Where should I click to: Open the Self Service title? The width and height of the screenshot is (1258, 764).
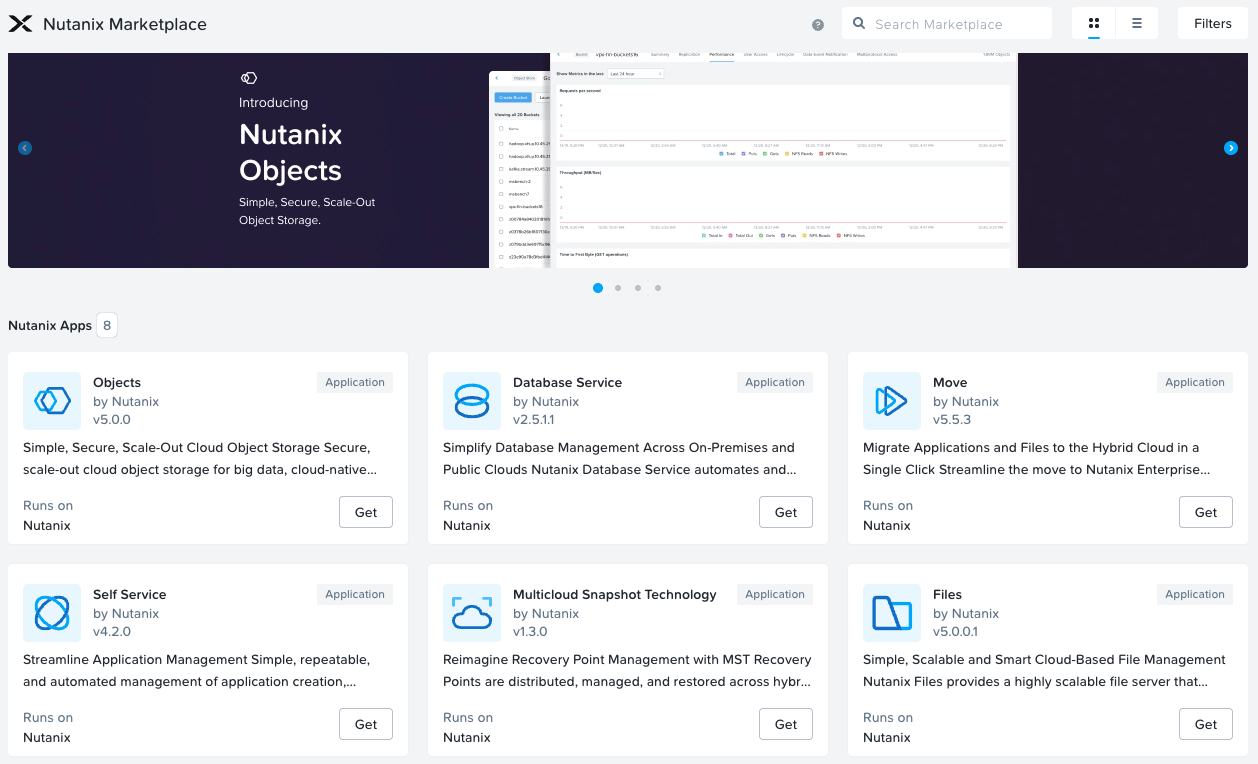(129, 594)
